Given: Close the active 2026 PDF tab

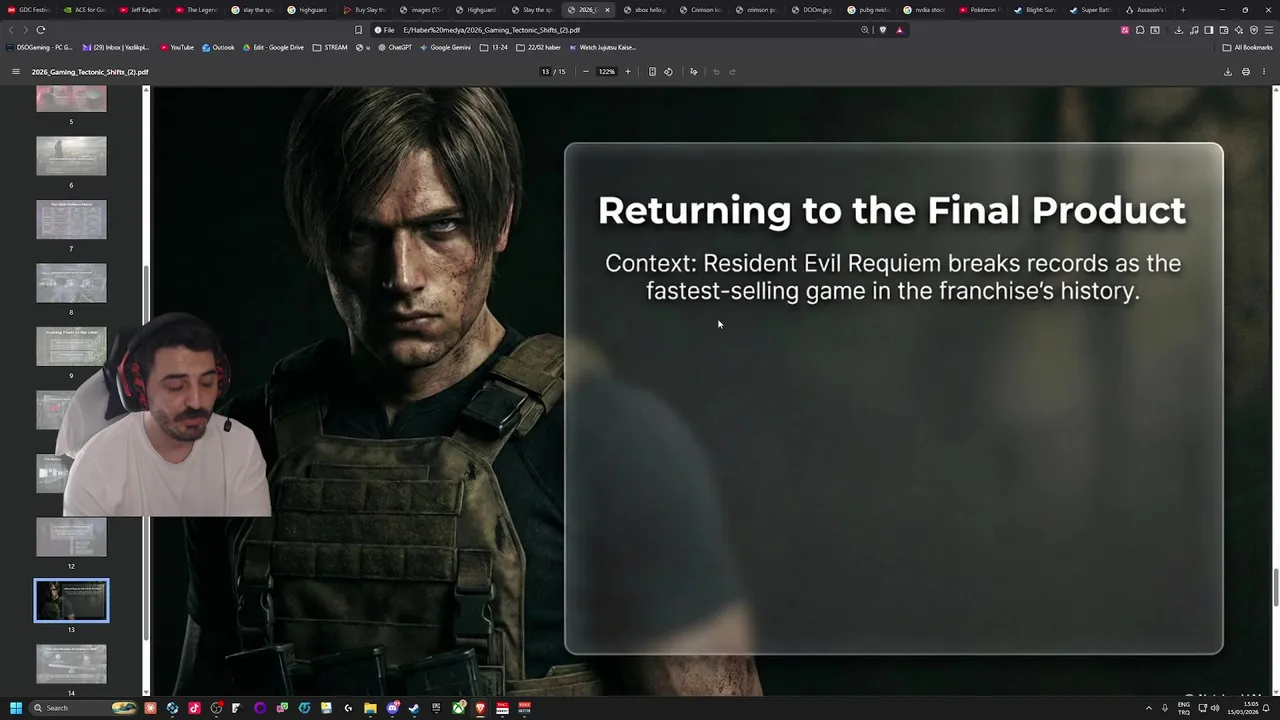Looking at the screenshot, I should pos(607,10).
